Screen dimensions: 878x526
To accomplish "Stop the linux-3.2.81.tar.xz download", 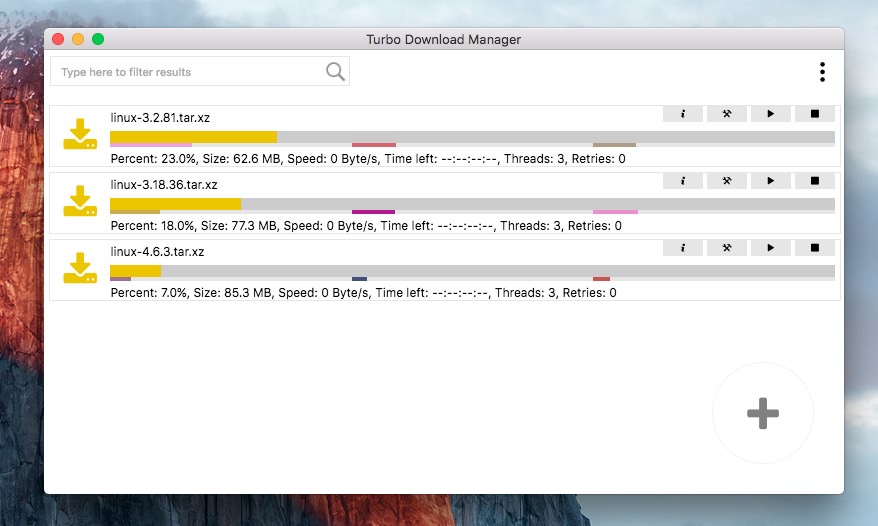I will coord(815,114).
